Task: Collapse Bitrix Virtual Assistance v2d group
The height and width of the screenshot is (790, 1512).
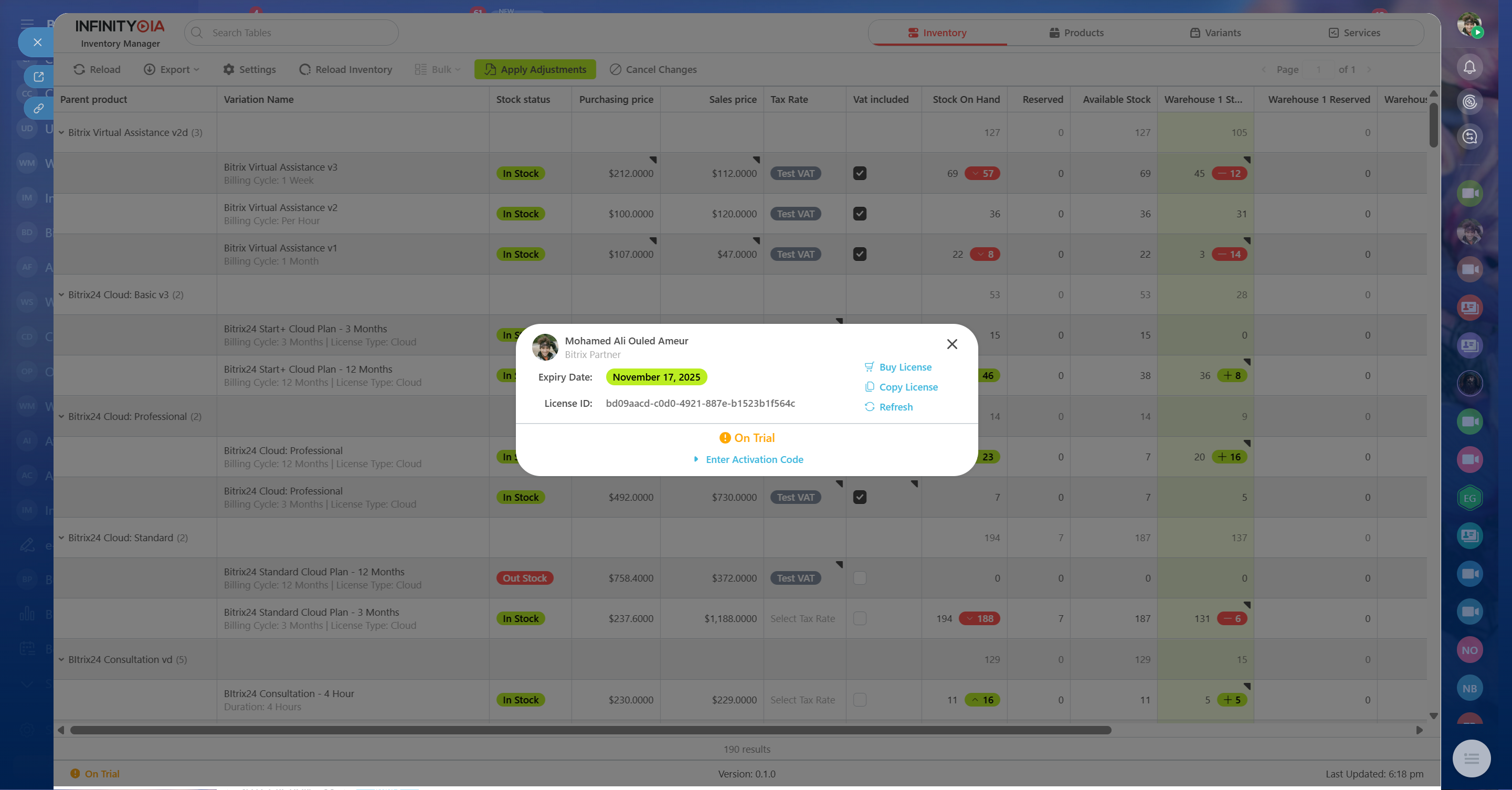Action: (61, 133)
